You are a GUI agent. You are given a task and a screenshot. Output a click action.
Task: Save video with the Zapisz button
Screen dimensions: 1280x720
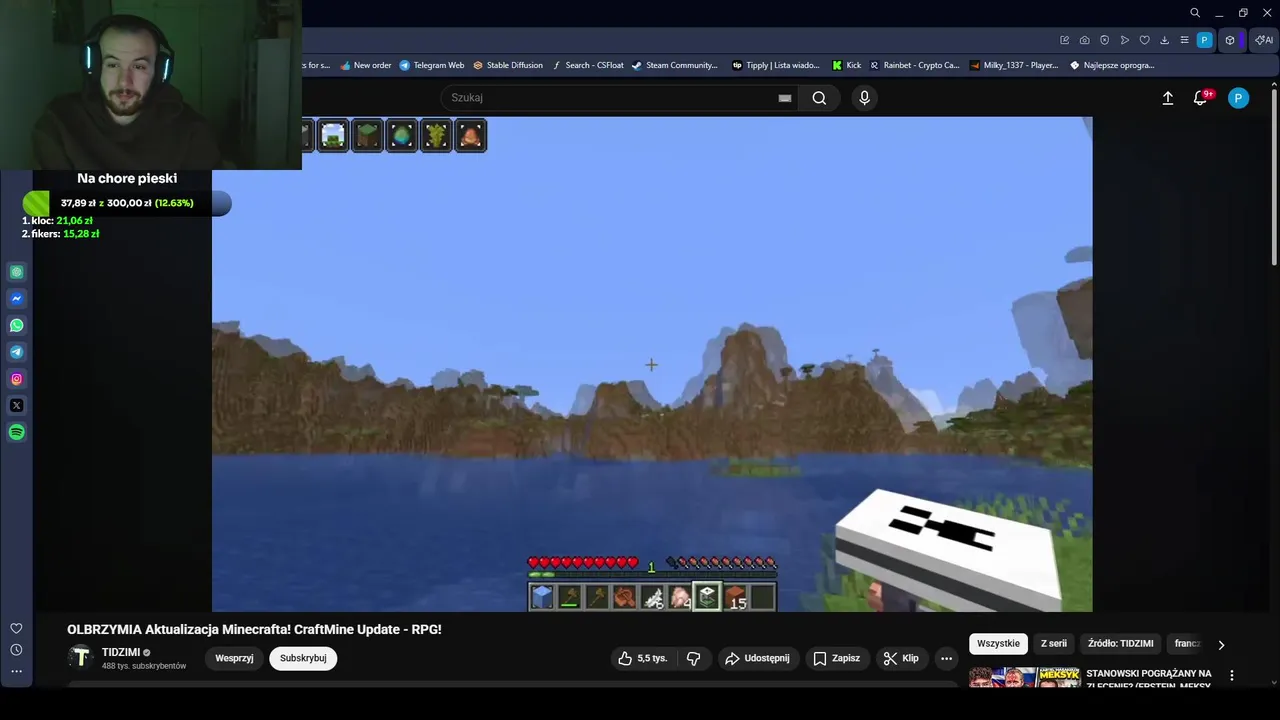836,658
